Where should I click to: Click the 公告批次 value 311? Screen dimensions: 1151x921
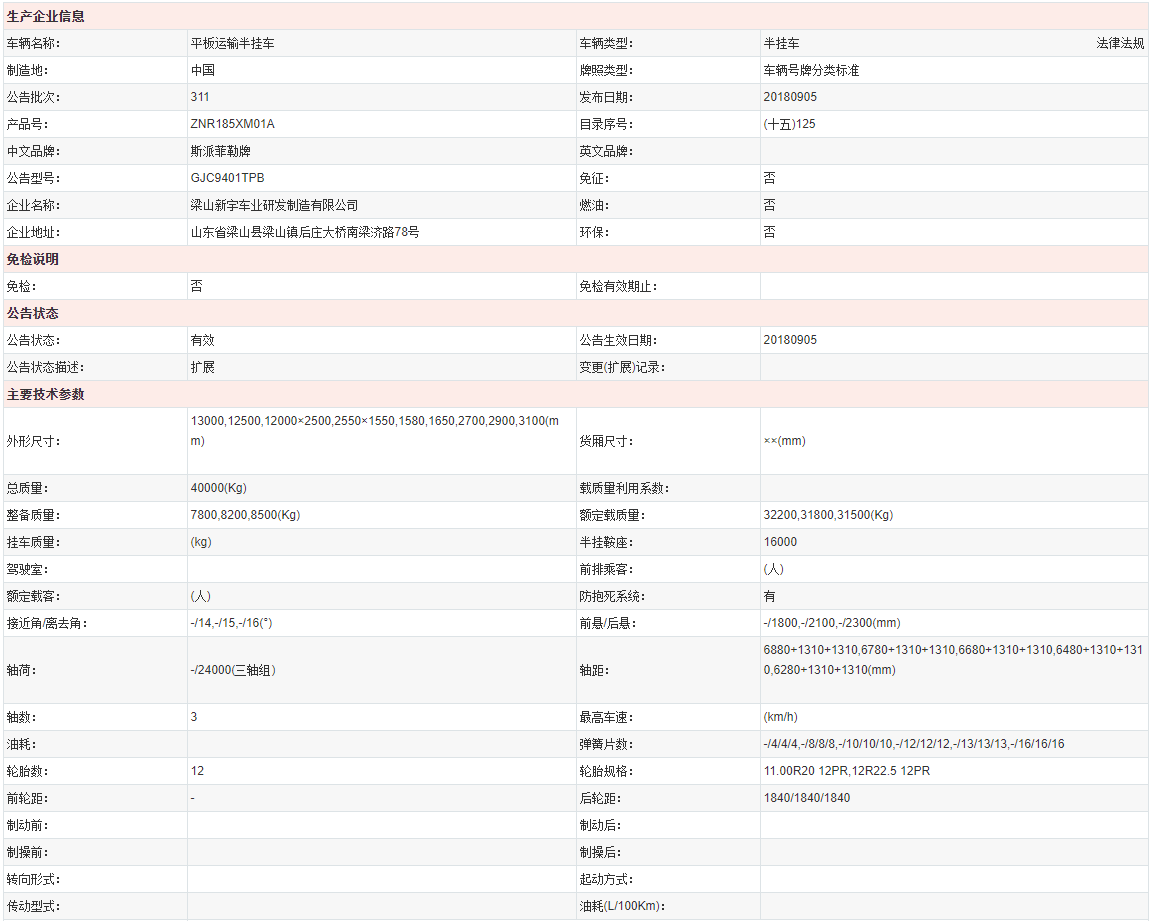pos(200,98)
